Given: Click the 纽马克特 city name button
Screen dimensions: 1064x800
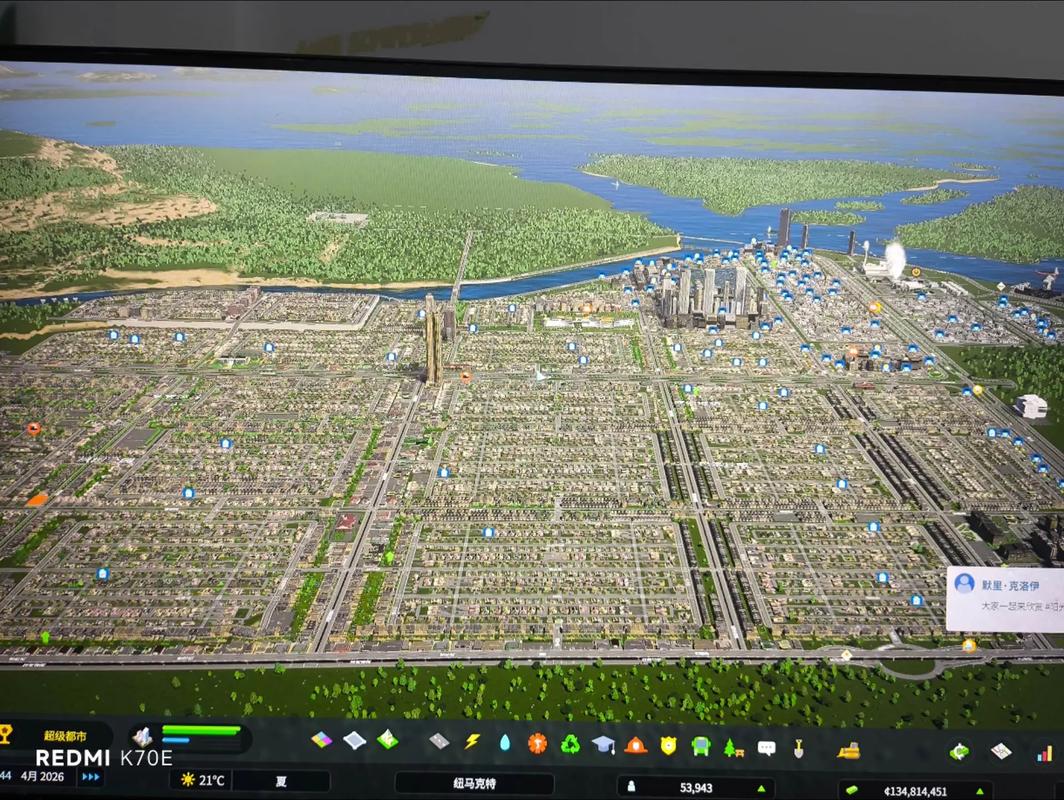Looking at the screenshot, I should click(473, 783).
